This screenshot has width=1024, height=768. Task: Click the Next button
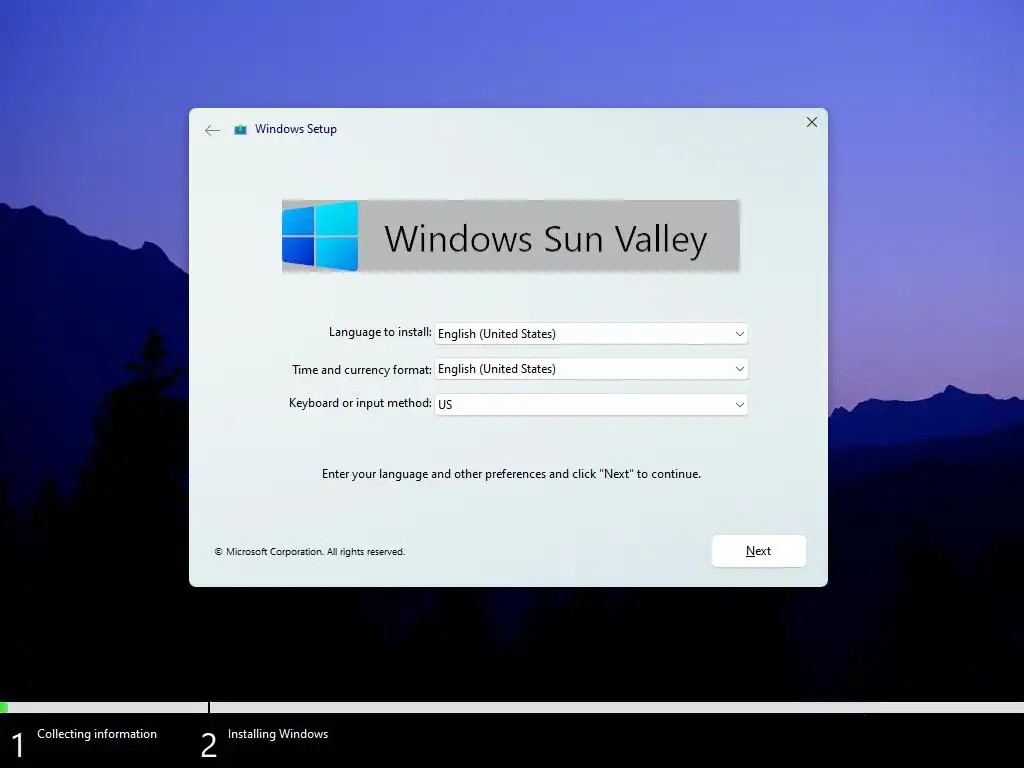[758, 551]
